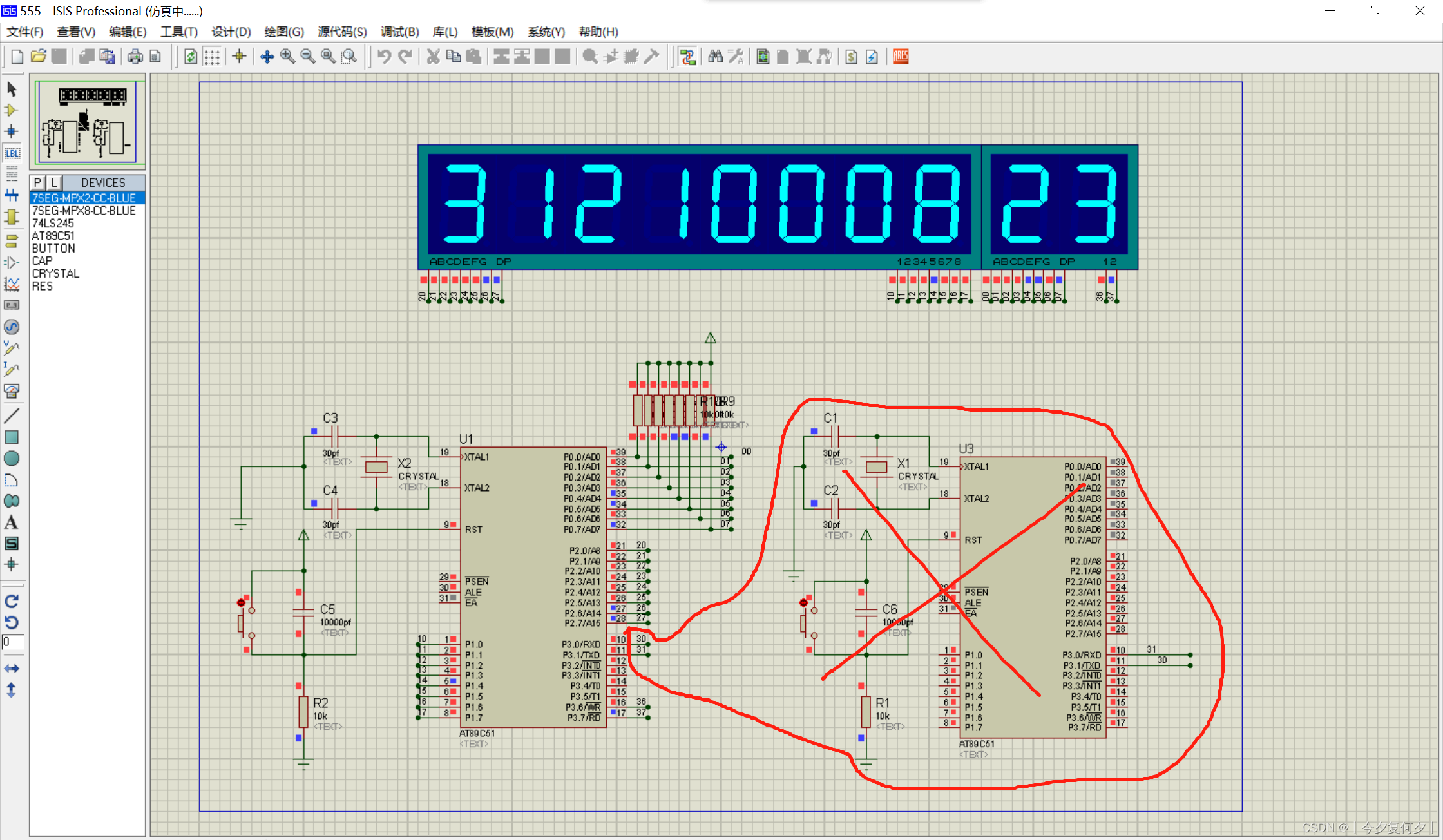The height and width of the screenshot is (840, 1443).
Task: Toggle wire auto-router button
Action: 688,57
